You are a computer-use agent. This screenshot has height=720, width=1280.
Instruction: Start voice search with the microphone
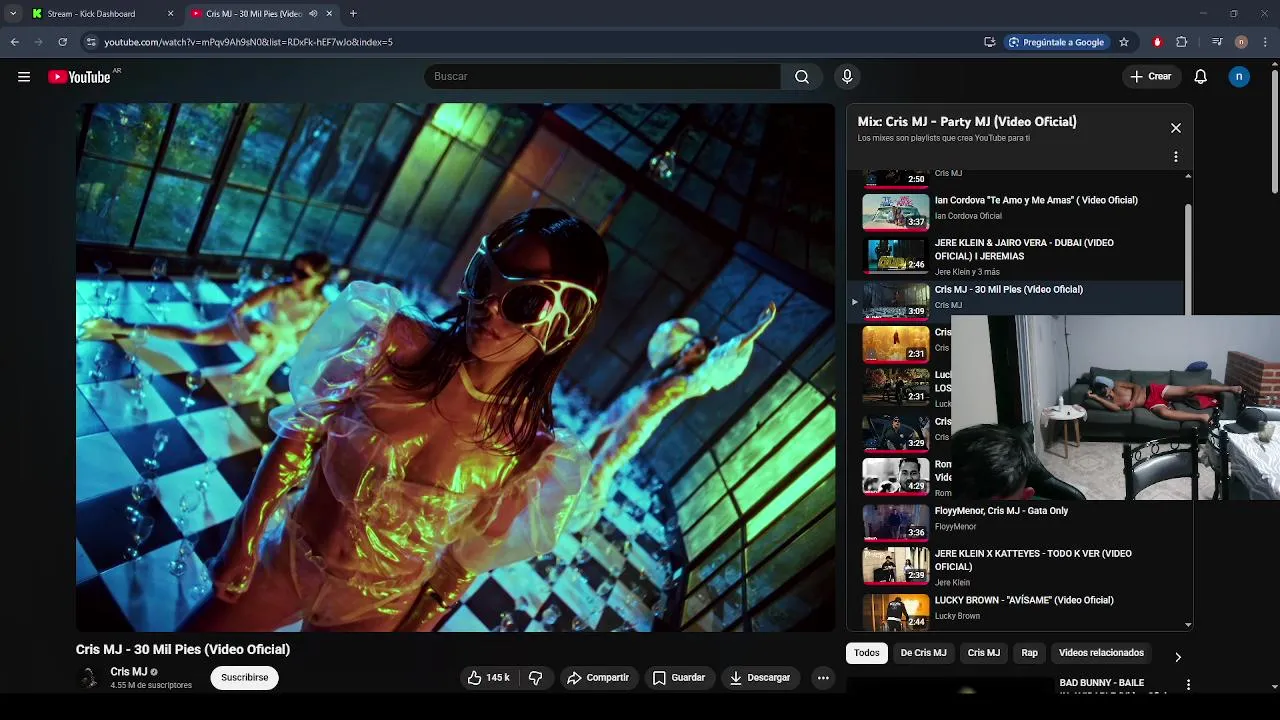[847, 77]
